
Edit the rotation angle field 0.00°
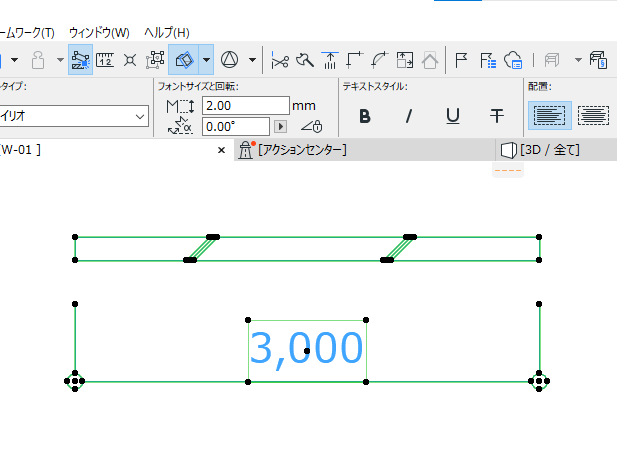point(236,127)
